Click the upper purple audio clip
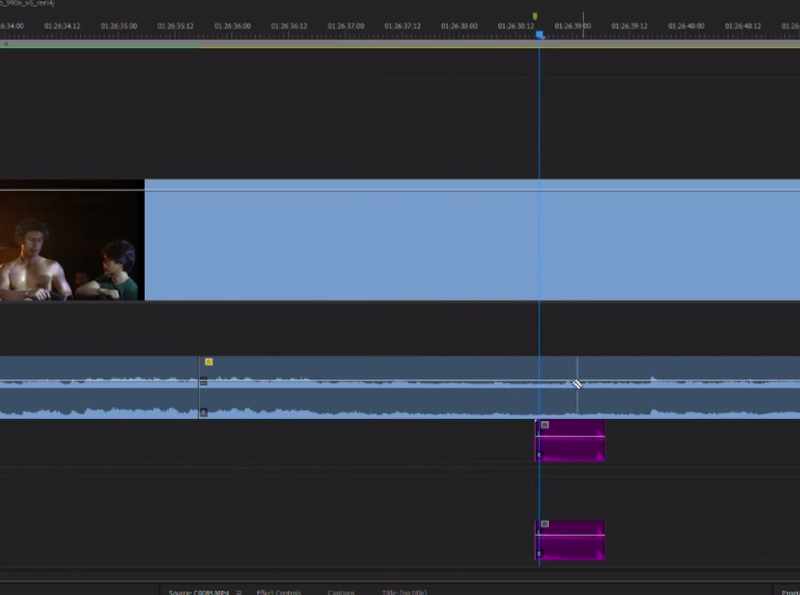800x595 pixels. pyautogui.click(x=570, y=441)
